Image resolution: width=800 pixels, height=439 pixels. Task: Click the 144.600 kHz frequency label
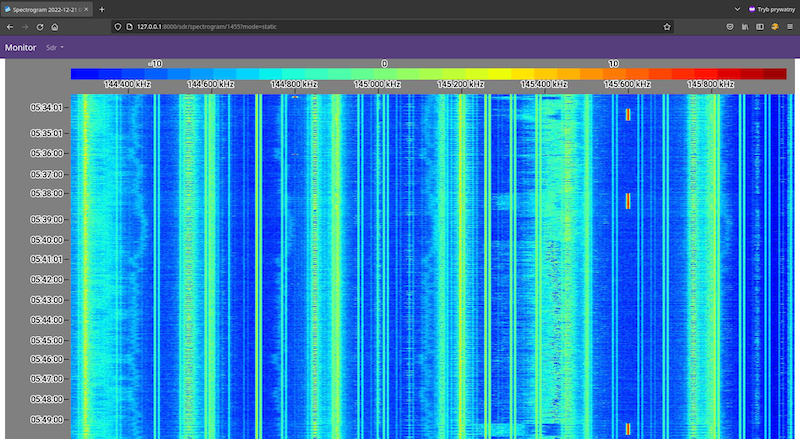pos(211,84)
